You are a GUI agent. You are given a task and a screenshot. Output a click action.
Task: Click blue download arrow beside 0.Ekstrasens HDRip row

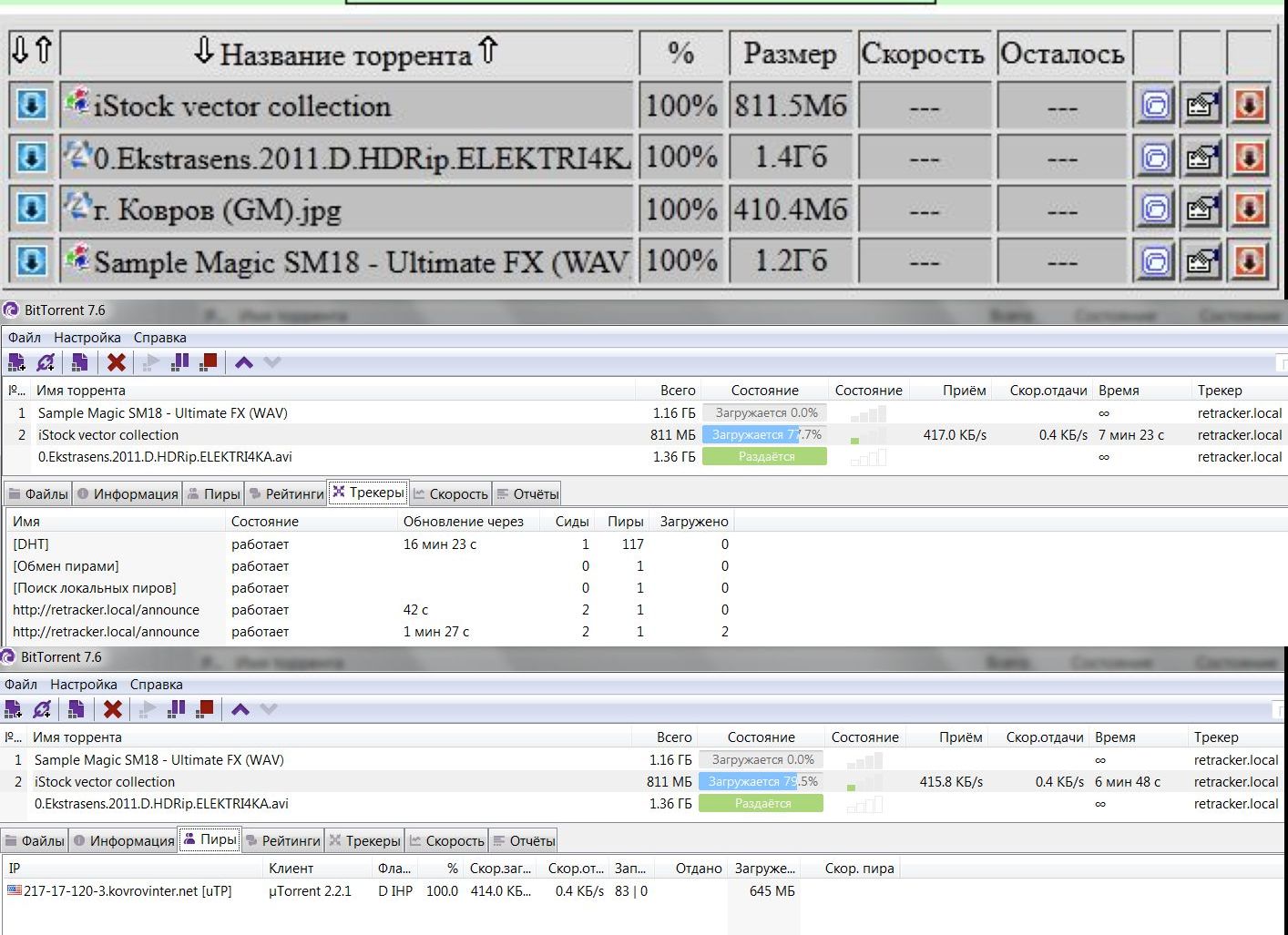(x=32, y=158)
